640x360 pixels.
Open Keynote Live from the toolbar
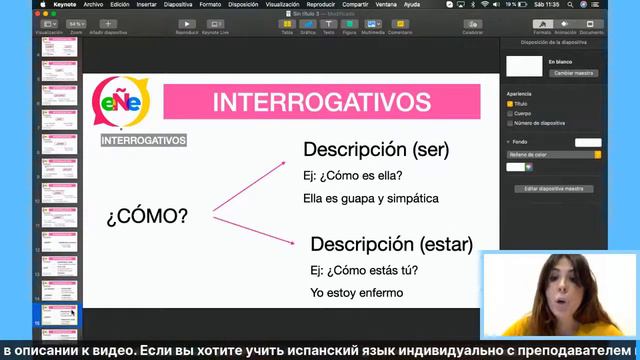click(x=215, y=24)
